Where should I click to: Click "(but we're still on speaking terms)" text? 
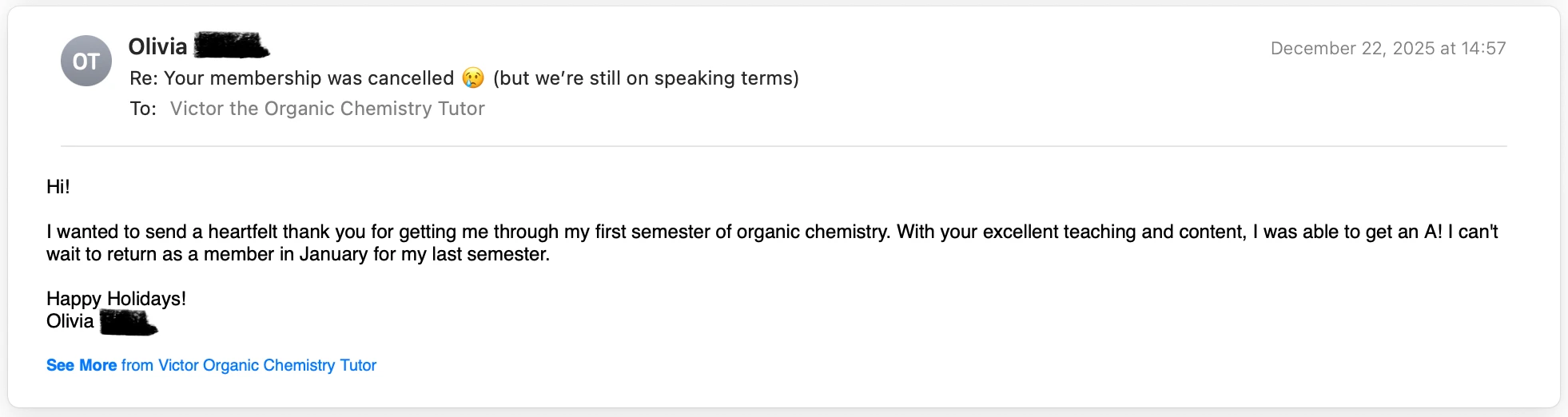coord(646,78)
